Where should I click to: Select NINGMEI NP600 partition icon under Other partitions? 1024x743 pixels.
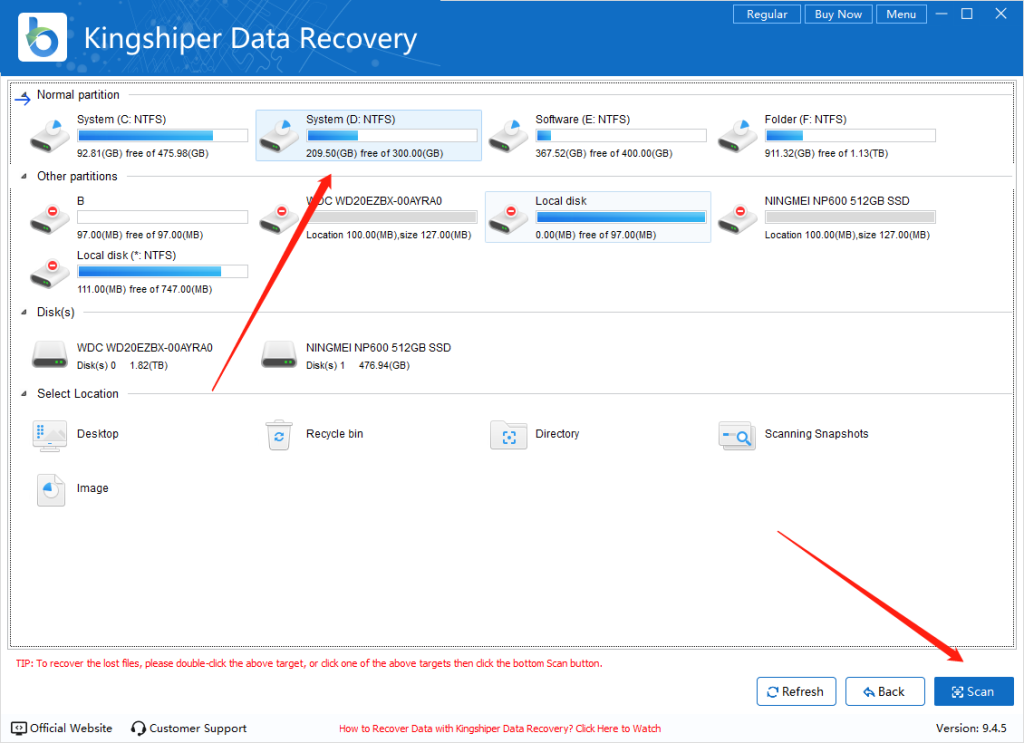tap(737, 219)
